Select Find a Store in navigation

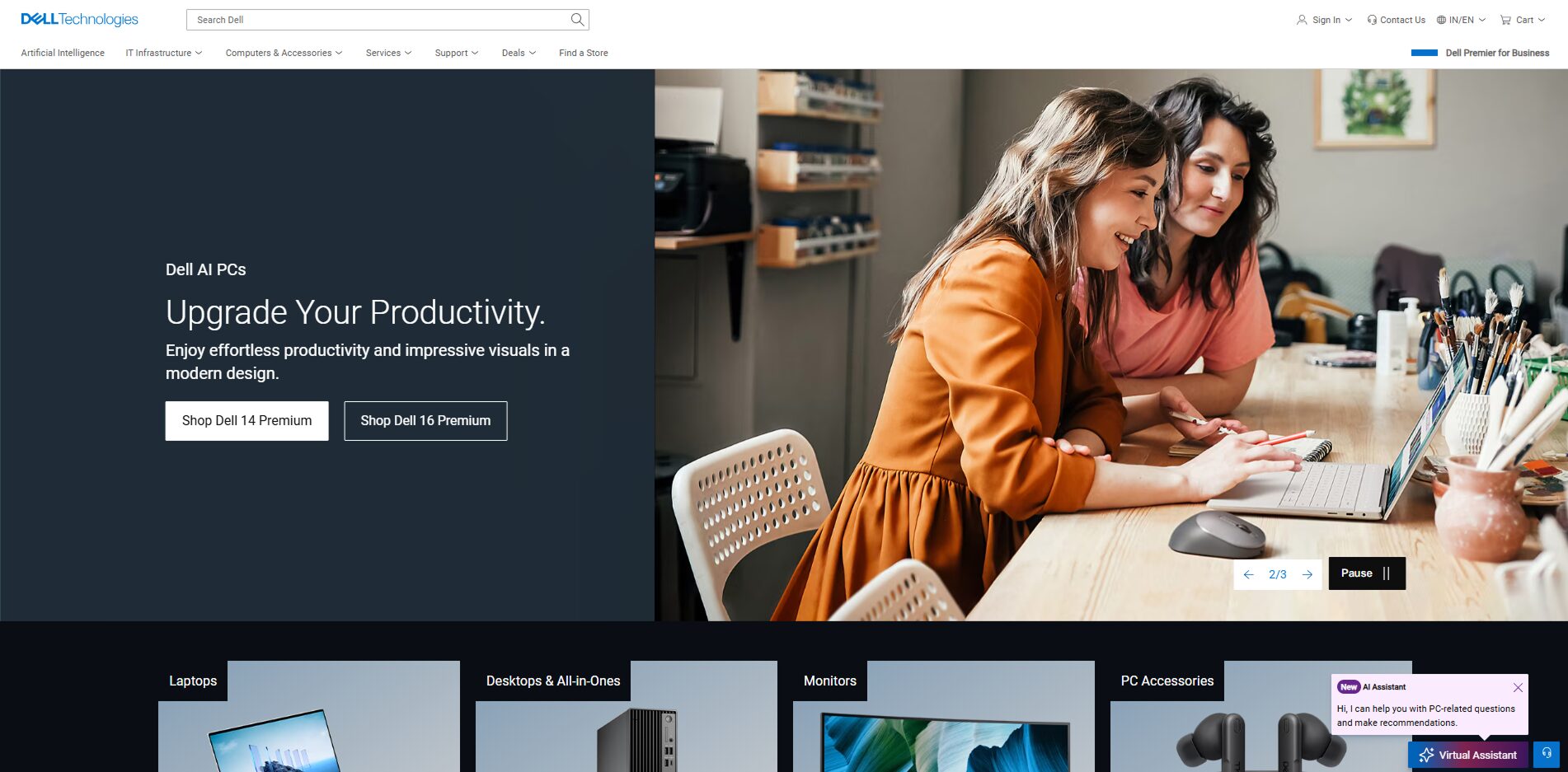[583, 53]
